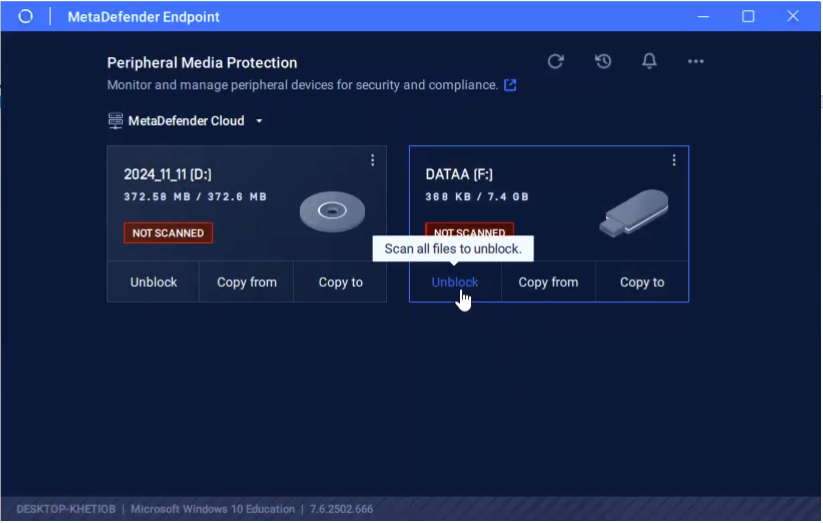
Task: Click Copy from on the D: drive card
Action: pyautogui.click(x=247, y=282)
